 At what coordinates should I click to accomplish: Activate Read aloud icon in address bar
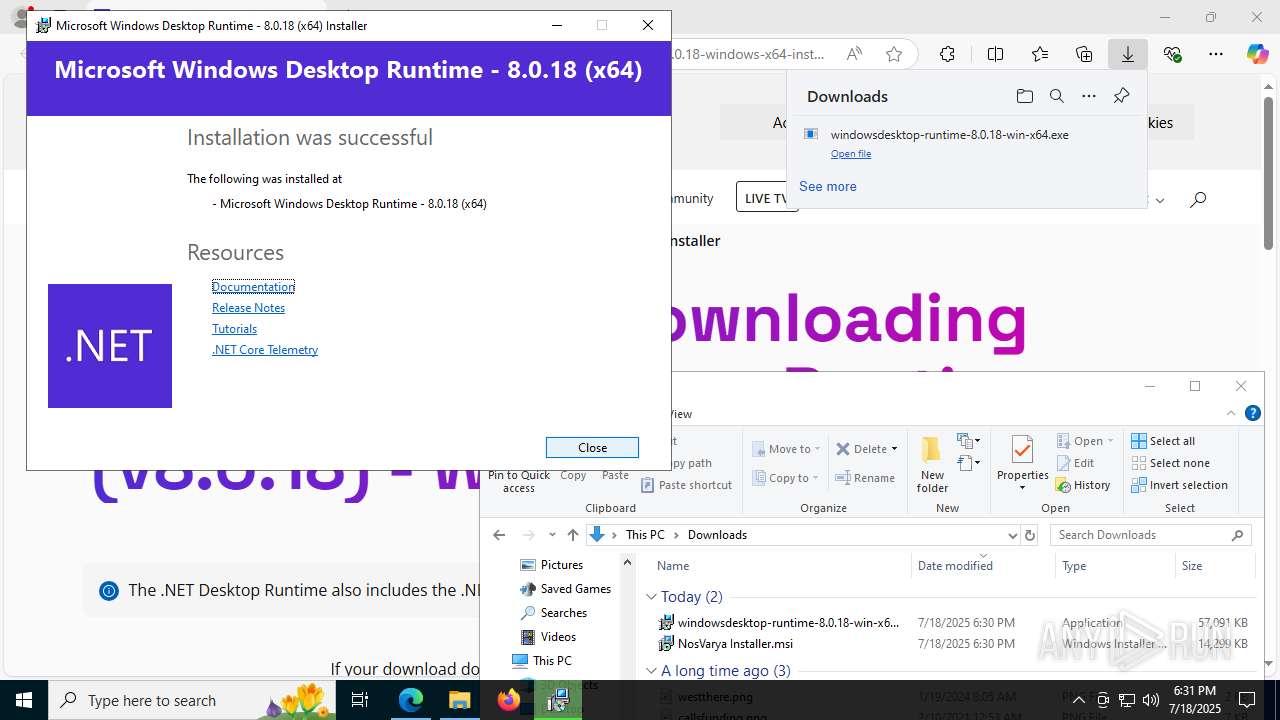click(x=853, y=54)
